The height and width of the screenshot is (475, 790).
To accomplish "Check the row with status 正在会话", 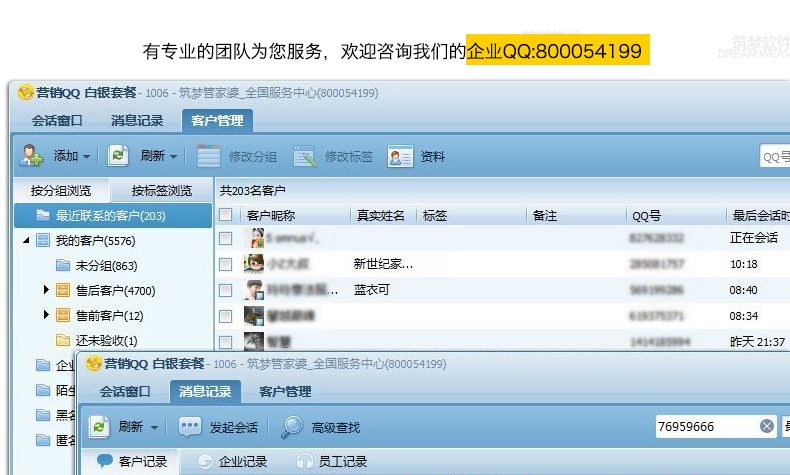I will pyautogui.click(x=226, y=238).
